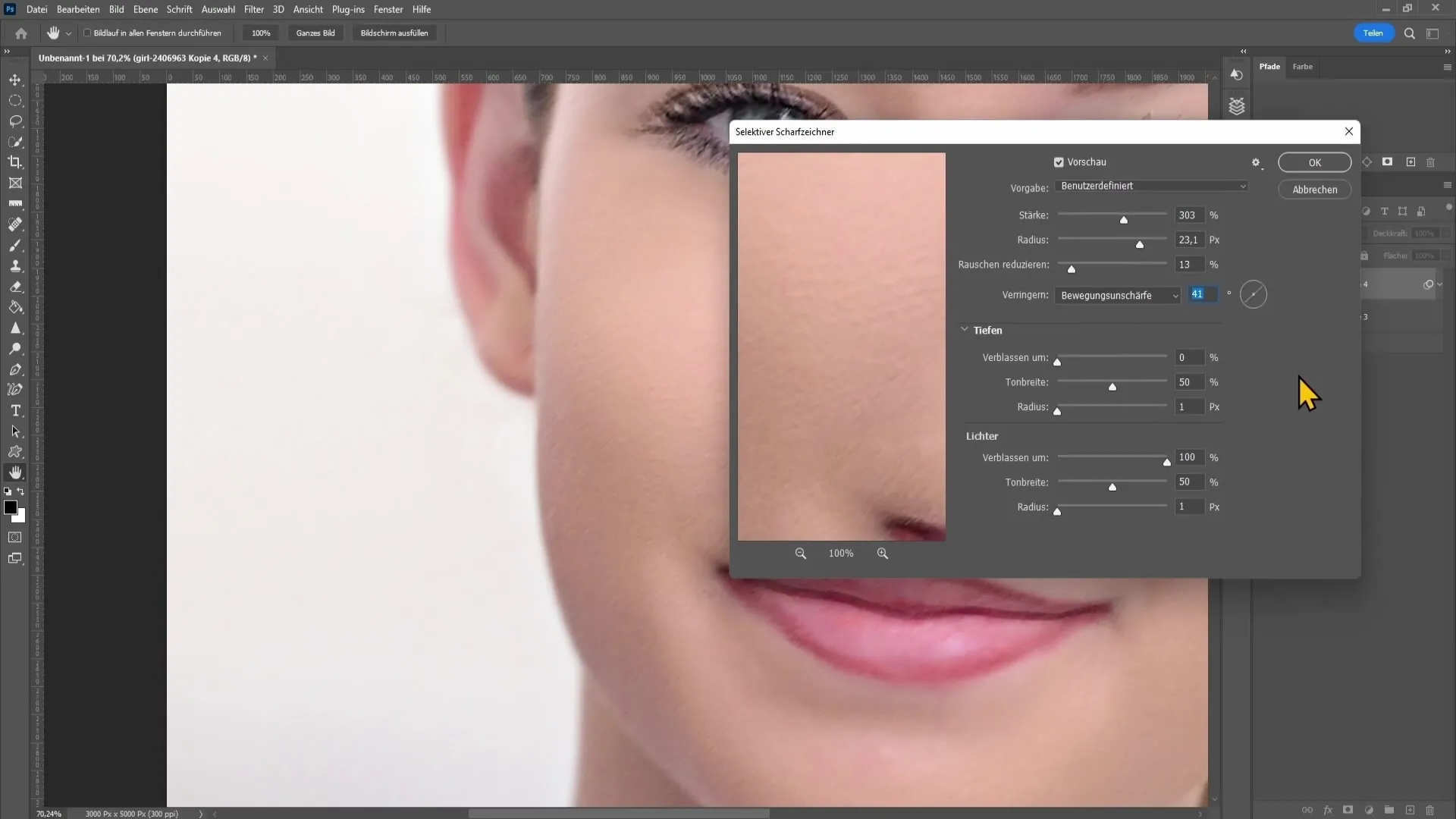Viewport: 1456px width, 819px height.
Task: Select the Paint Bucket tool
Action: pyautogui.click(x=15, y=307)
